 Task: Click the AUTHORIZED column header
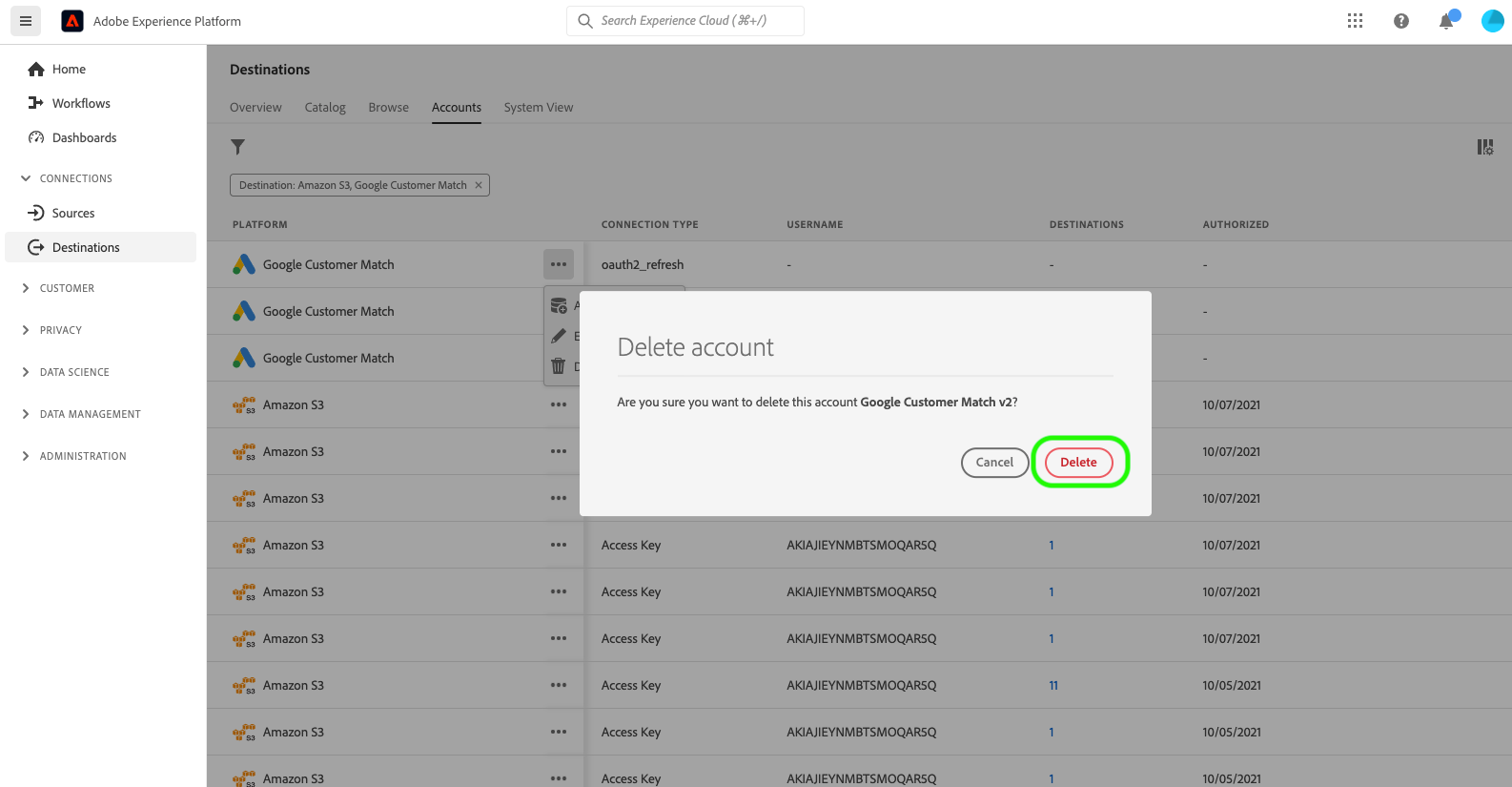[x=1236, y=225]
